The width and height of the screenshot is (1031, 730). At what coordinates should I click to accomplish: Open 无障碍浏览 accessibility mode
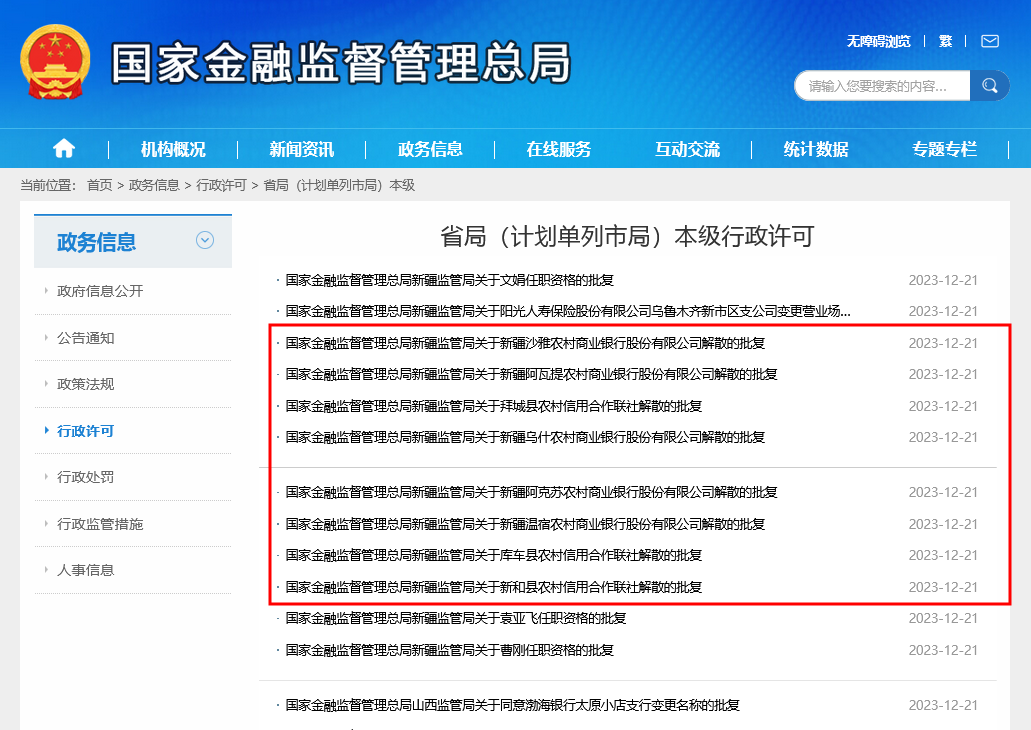click(x=878, y=41)
